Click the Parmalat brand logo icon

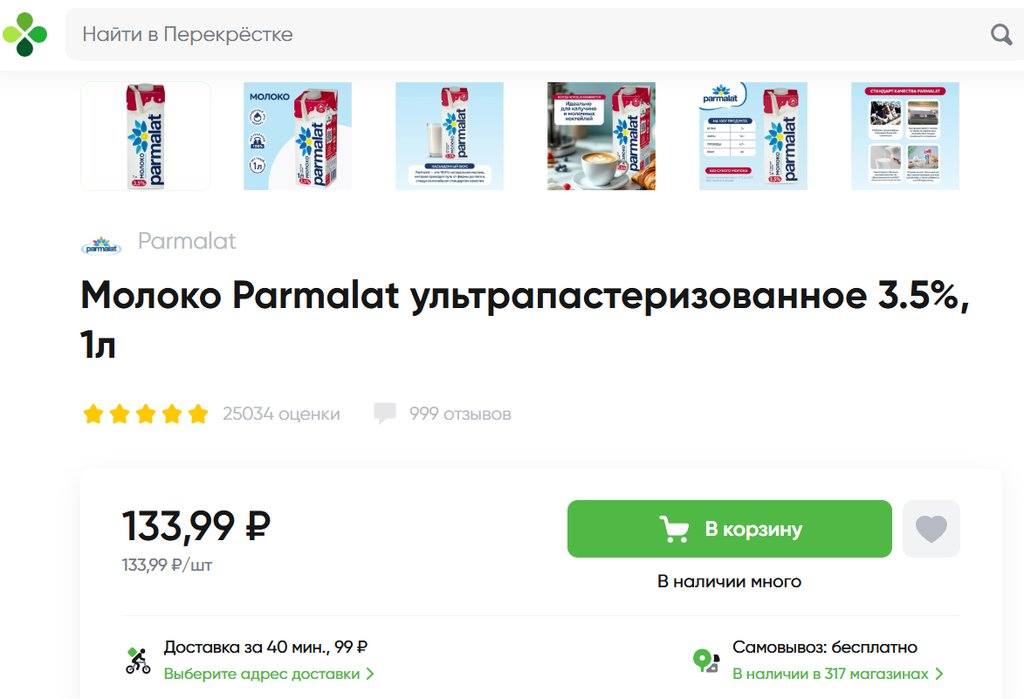pos(101,243)
